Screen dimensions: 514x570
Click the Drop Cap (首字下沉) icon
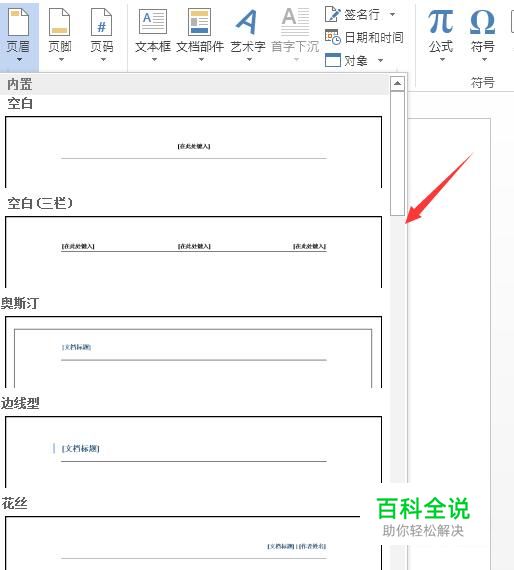point(296,22)
